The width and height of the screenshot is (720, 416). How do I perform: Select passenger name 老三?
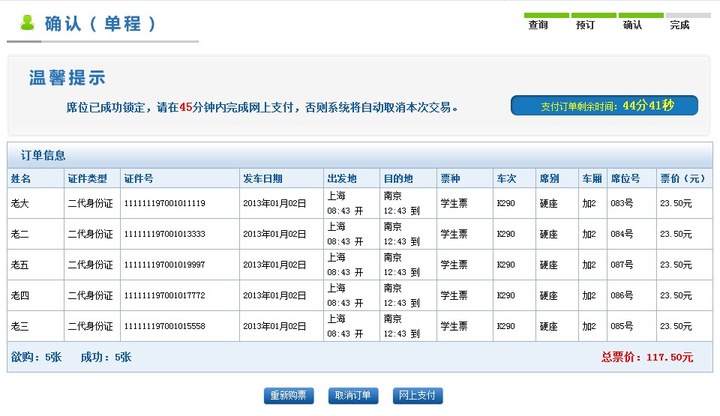pyautogui.click(x=20, y=326)
